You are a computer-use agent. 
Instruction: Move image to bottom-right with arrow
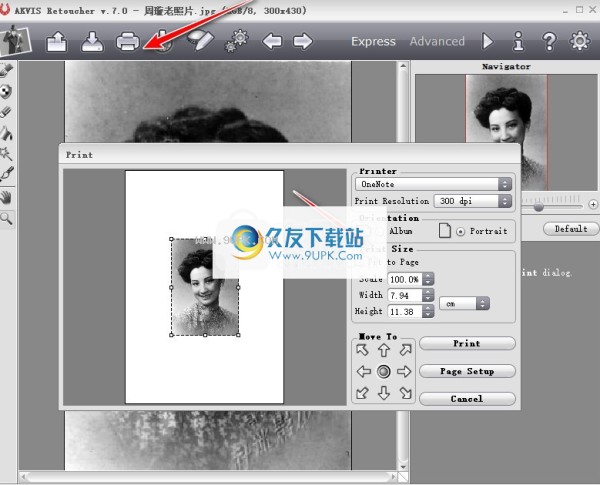click(406, 393)
